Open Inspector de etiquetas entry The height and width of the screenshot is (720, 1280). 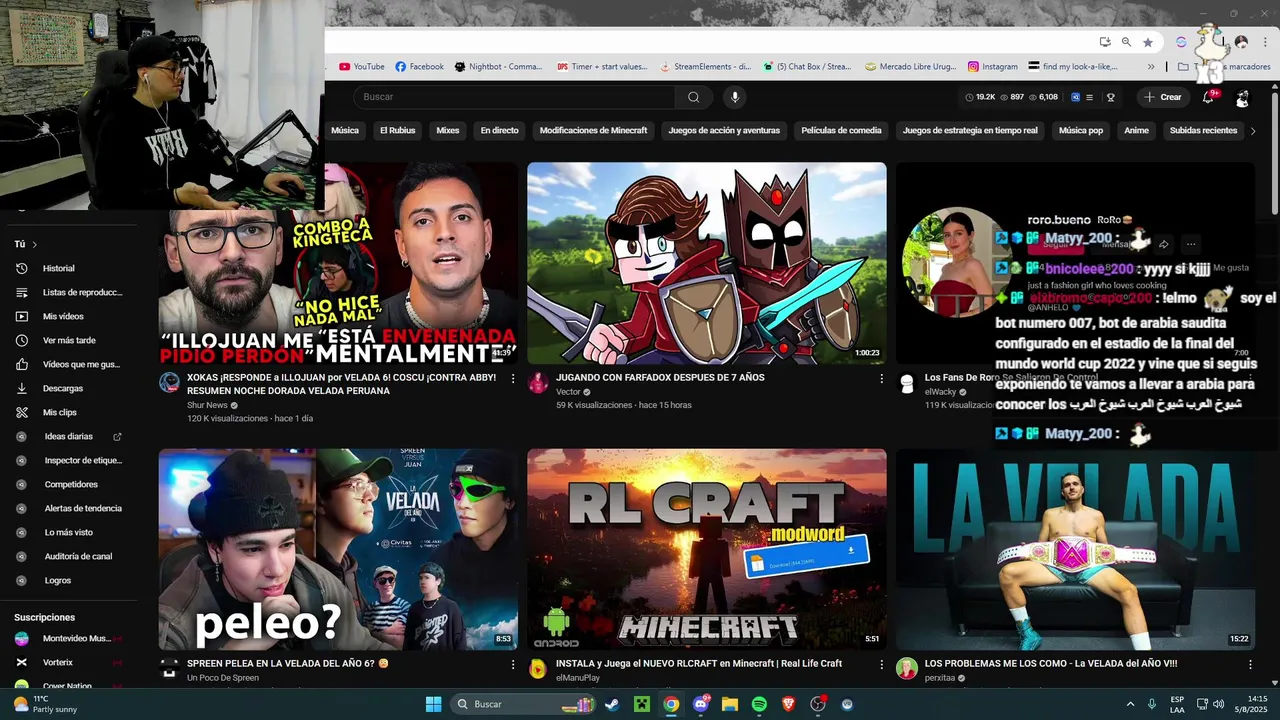tap(70, 460)
